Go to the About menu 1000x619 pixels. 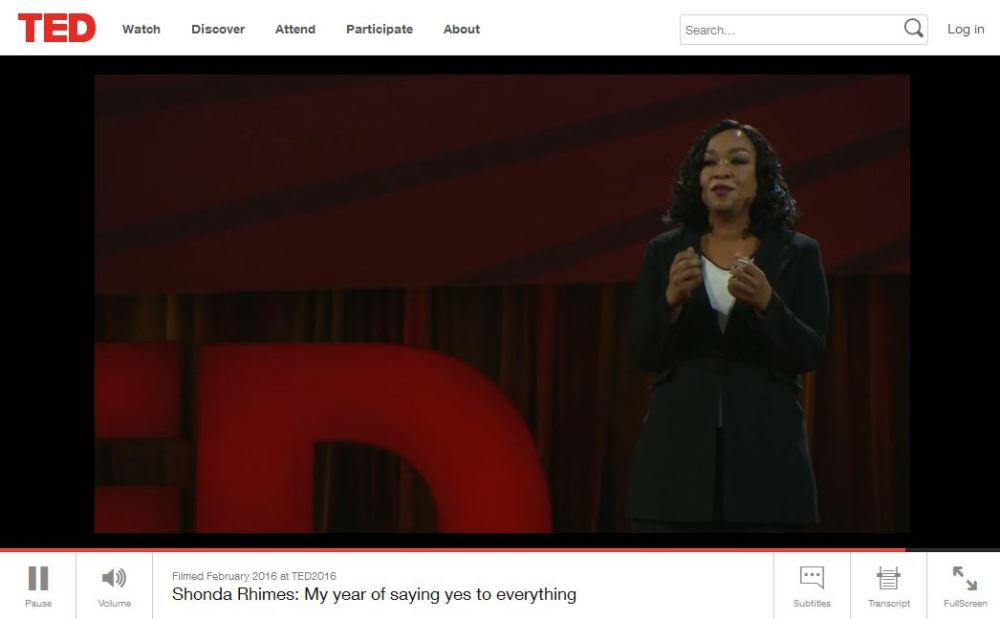[461, 29]
